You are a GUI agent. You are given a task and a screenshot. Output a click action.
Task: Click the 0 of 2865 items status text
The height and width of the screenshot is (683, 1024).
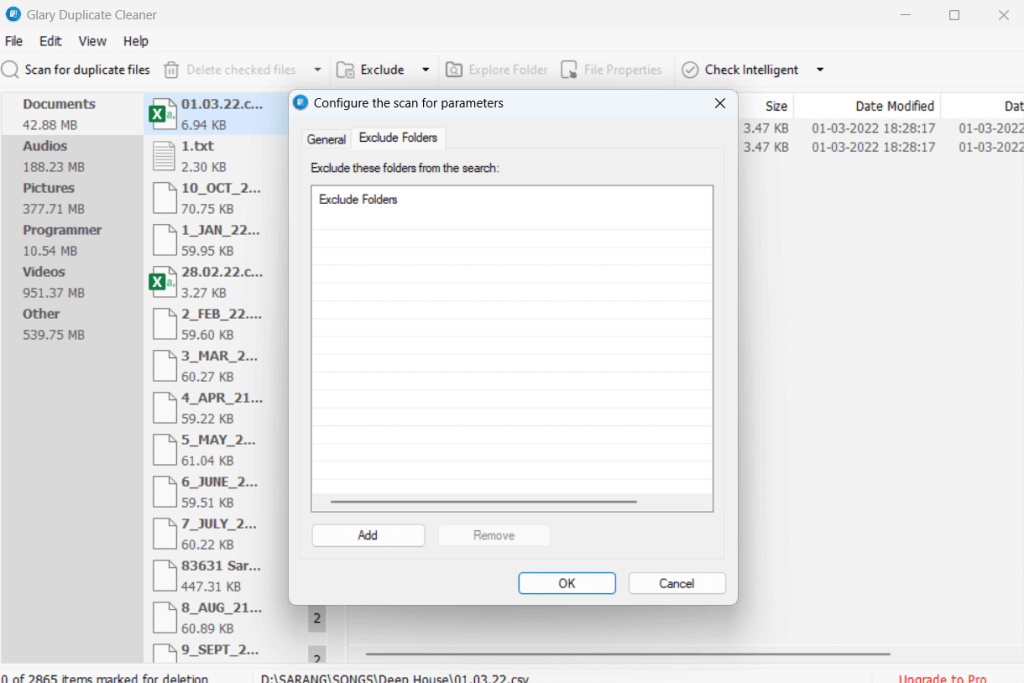(x=104, y=678)
